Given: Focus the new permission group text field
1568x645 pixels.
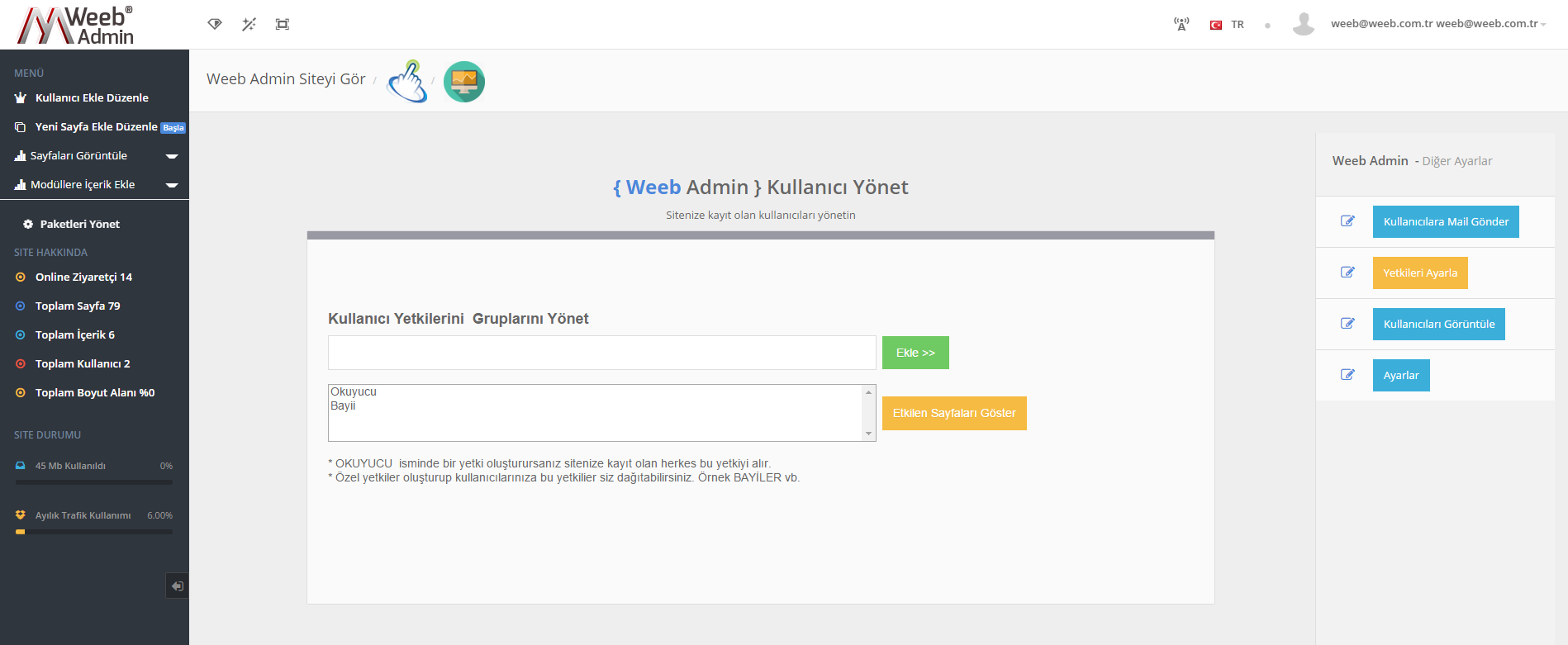Looking at the screenshot, I should click(601, 353).
